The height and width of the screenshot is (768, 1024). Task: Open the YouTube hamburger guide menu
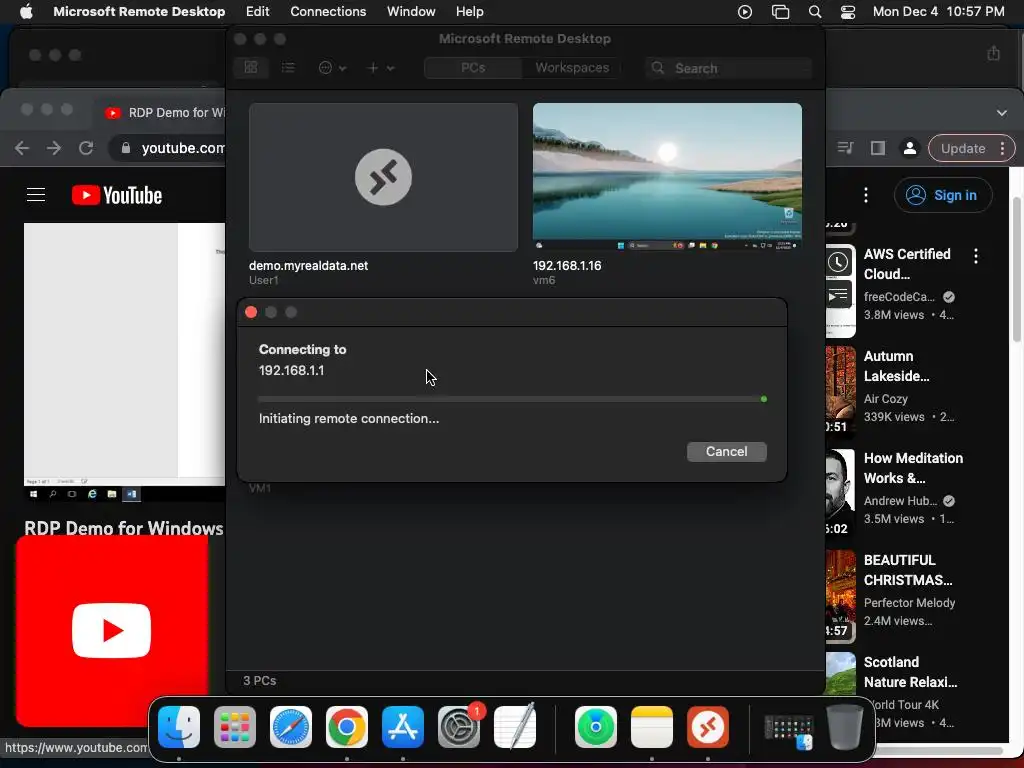point(36,195)
